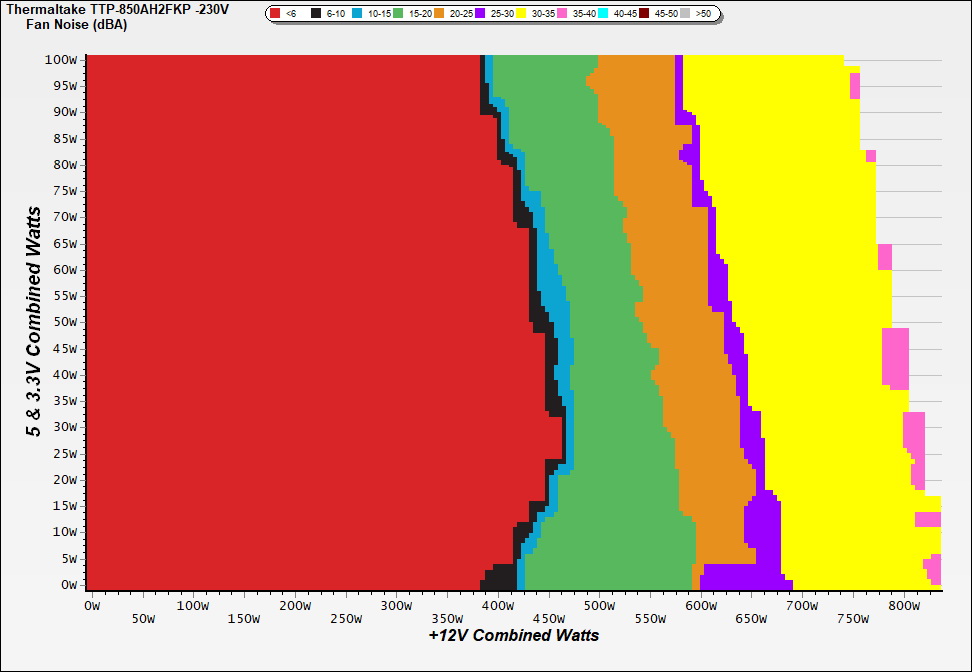The image size is (972, 672).
Task: Choose the pink 35-40 legend swatch
Action: pyautogui.click(x=562, y=14)
